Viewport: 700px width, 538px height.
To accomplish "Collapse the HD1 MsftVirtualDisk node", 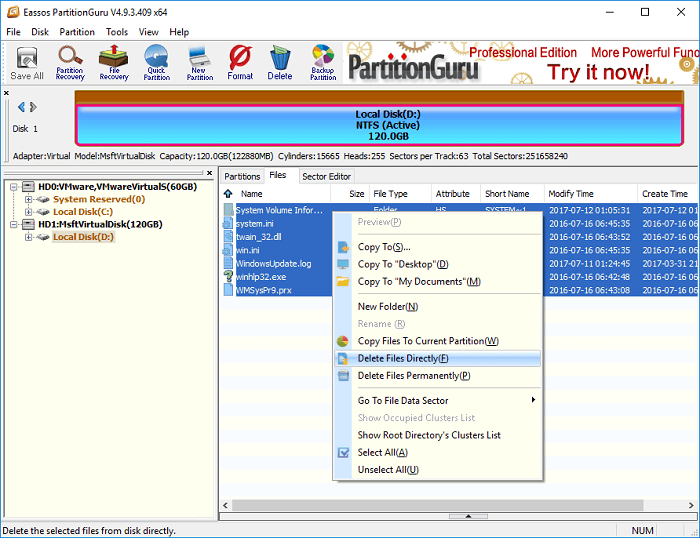I will tap(14, 224).
